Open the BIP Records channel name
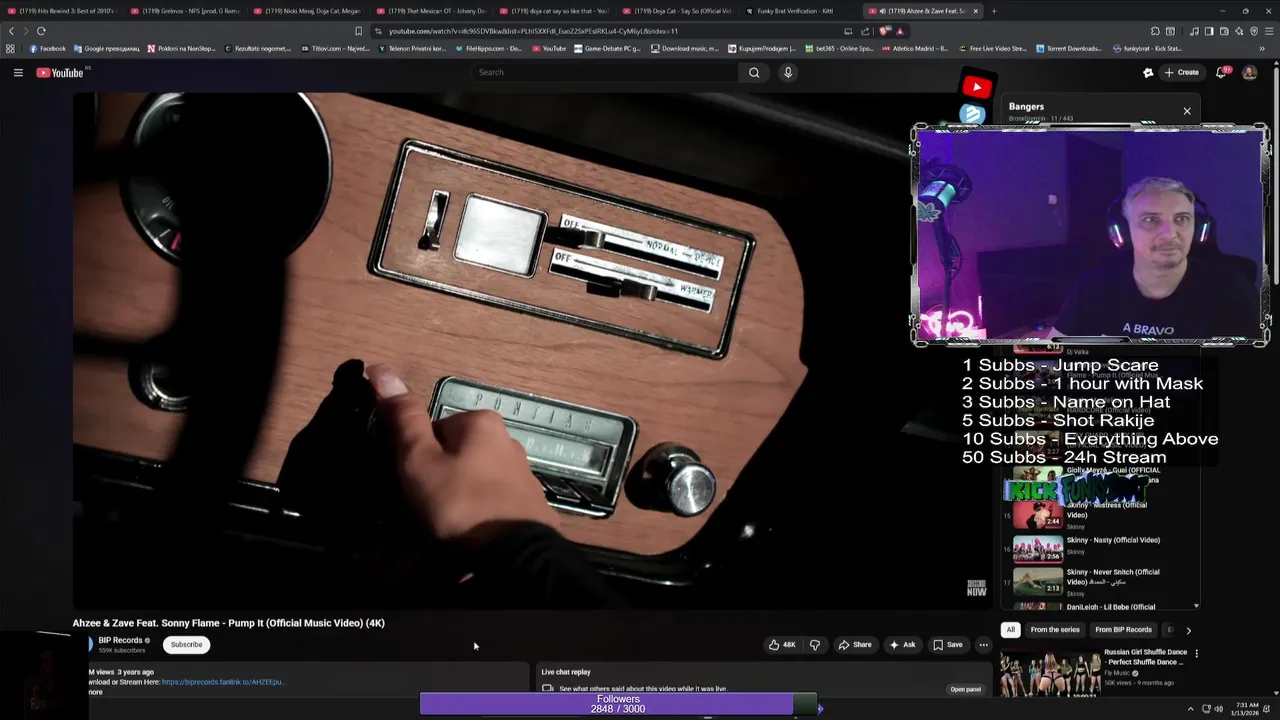The height and width of the screenshot is (720, 1280). (120, 640)
